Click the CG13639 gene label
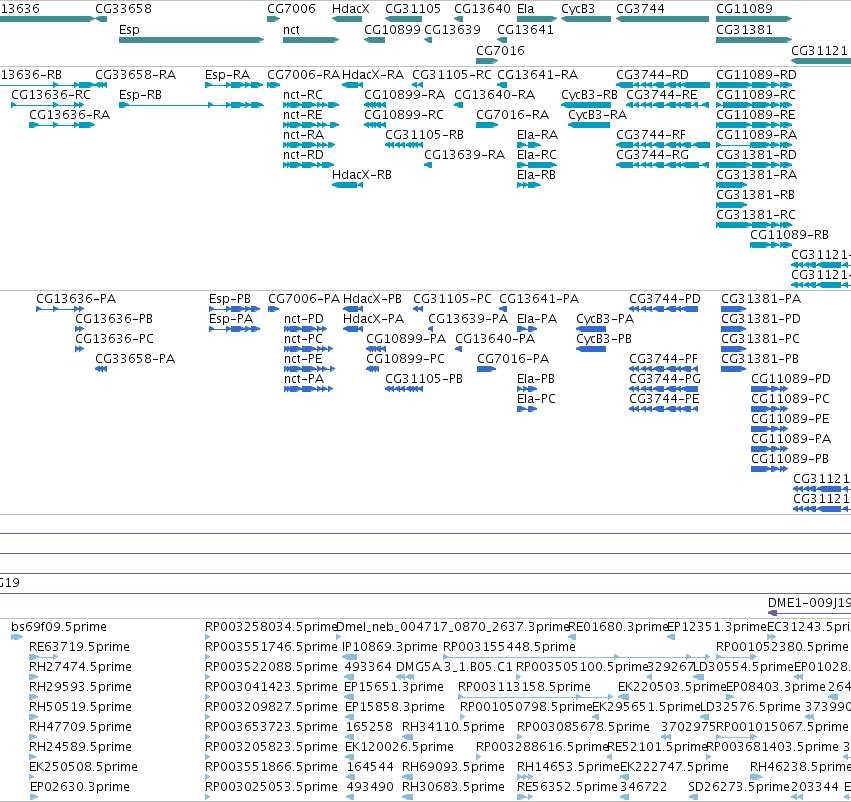 (452, 30)
